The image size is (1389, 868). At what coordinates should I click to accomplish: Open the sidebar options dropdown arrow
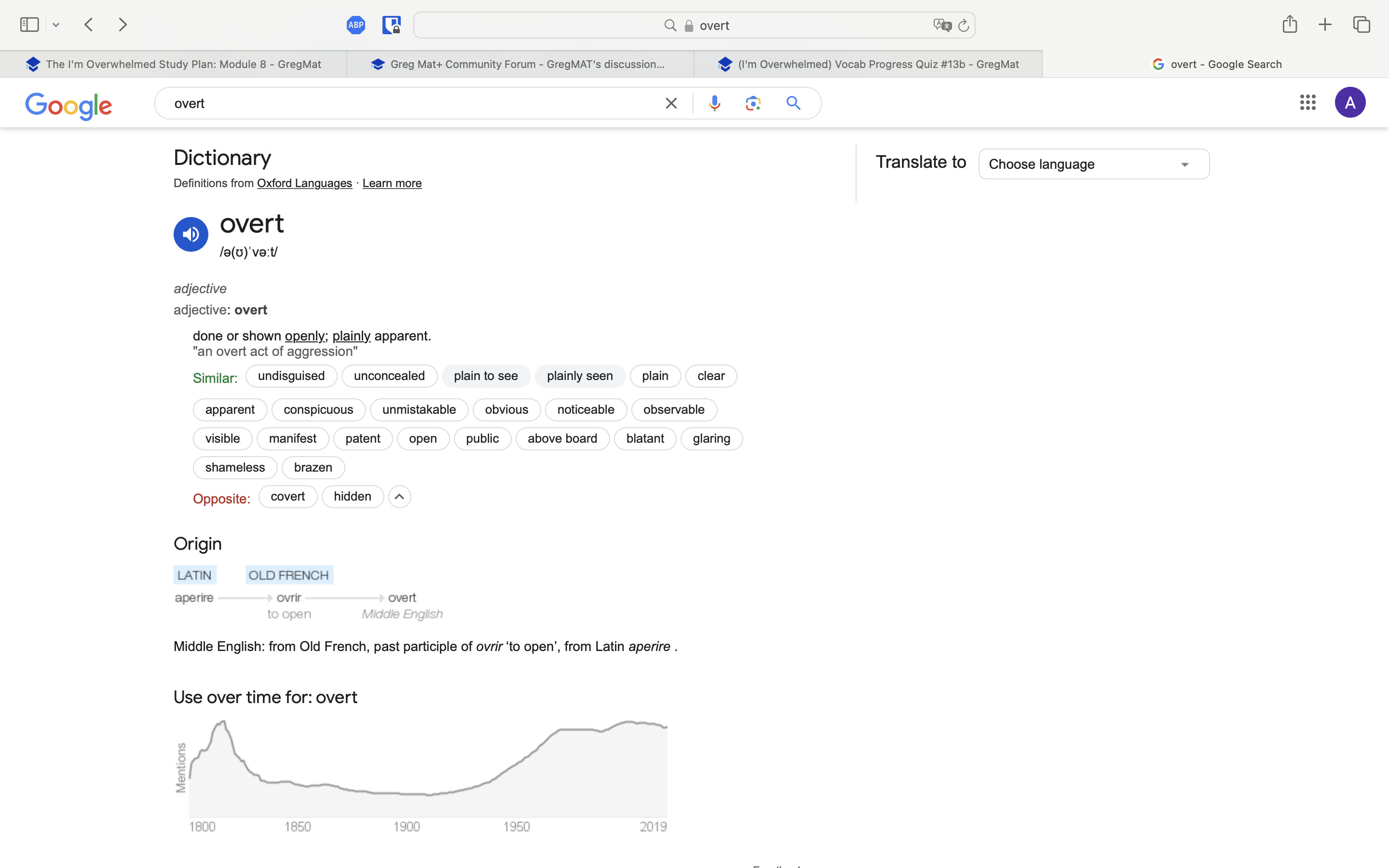pos(55,25)
